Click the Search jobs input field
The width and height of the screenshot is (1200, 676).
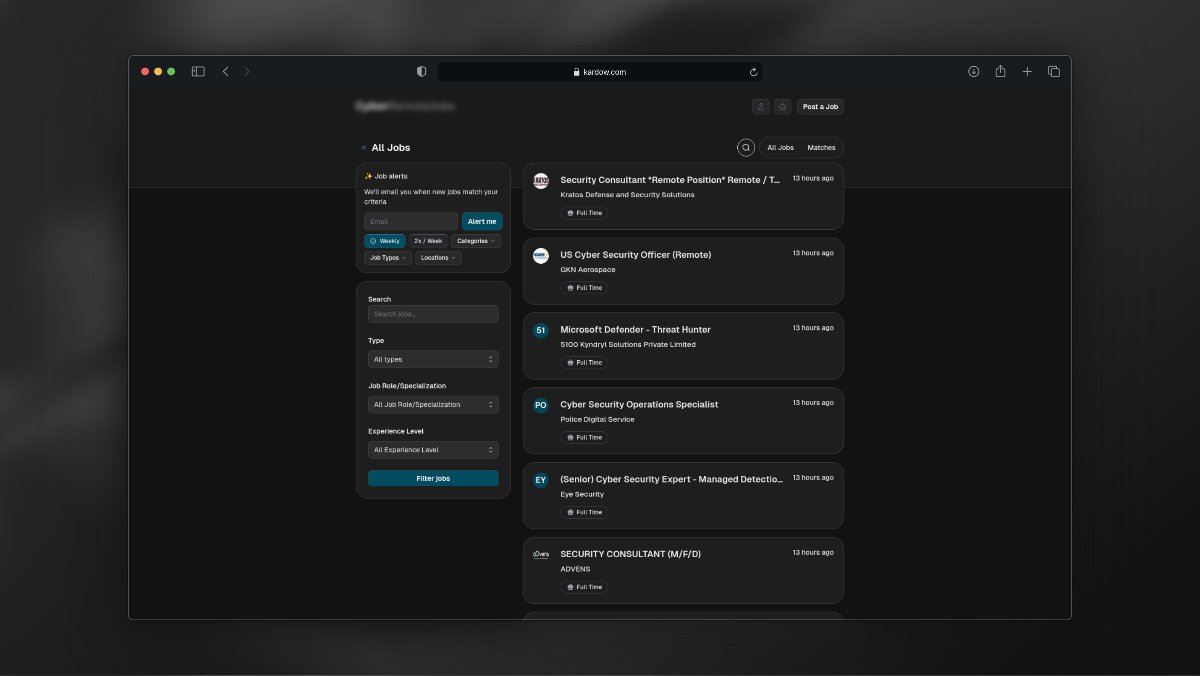pos(433,314)
